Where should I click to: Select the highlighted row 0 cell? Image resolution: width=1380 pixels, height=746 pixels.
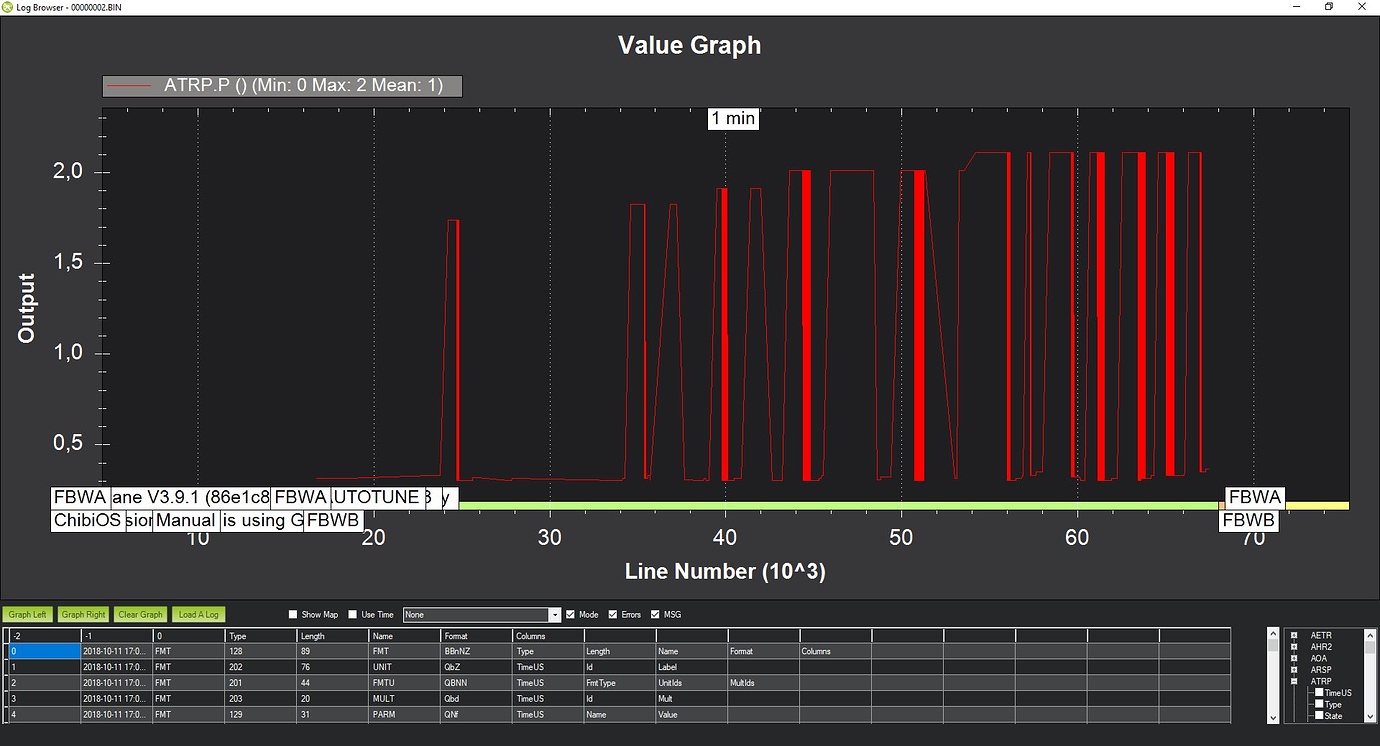[44, 651]
